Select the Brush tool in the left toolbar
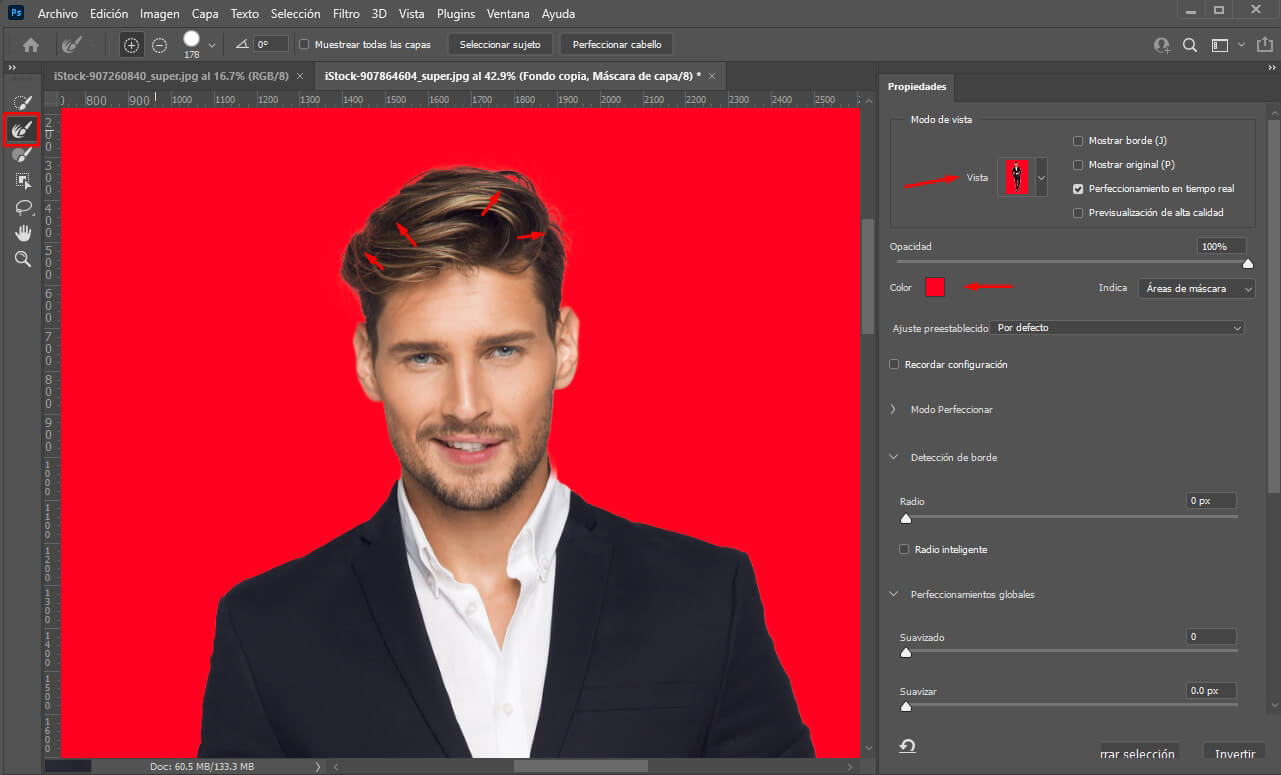 [22, 155]
